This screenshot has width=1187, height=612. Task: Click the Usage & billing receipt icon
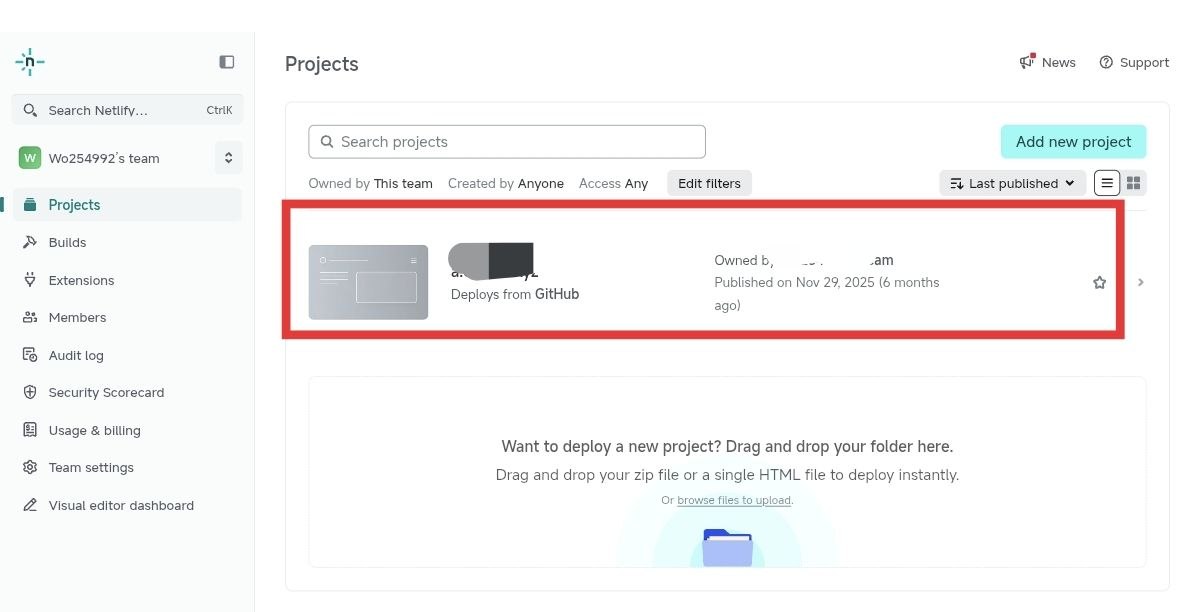coord(30,429)
